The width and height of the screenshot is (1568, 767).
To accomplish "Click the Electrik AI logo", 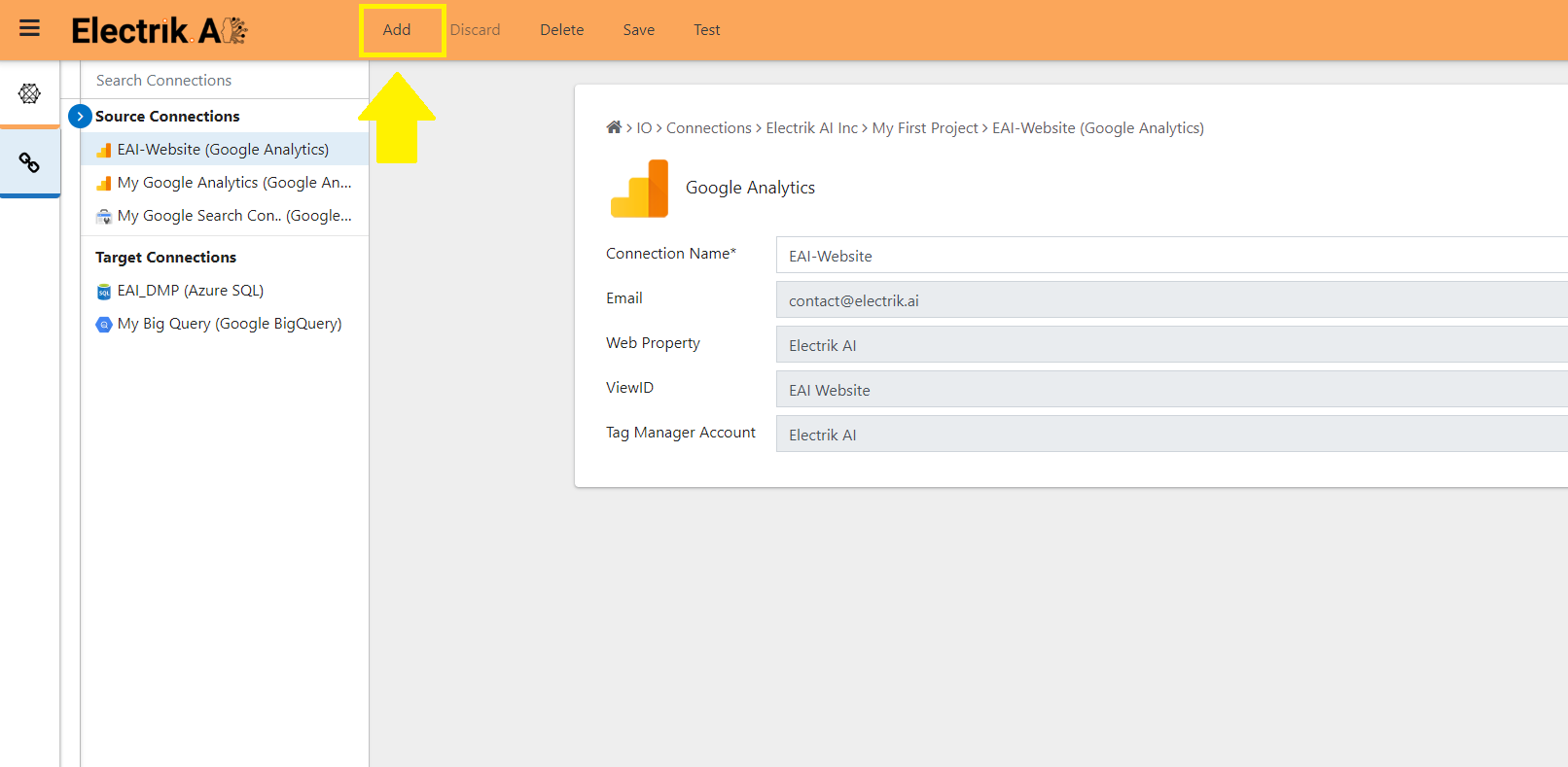I will pyautogui.click(x=160, y=30).
